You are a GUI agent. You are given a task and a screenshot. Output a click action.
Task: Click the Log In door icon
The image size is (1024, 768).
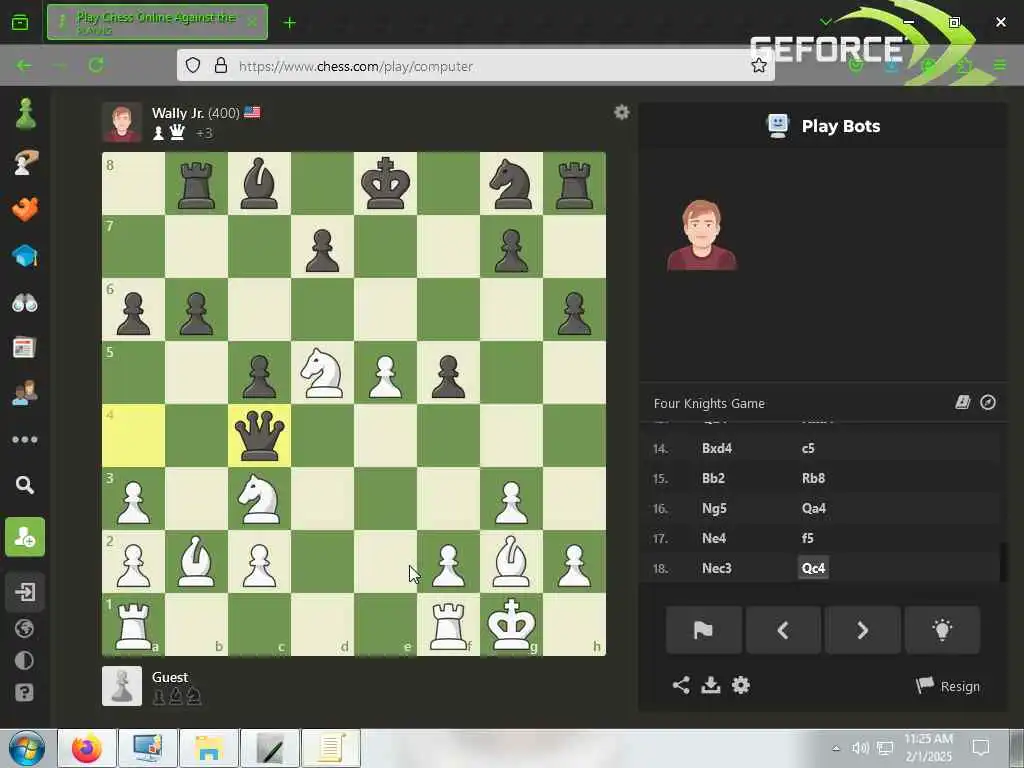pos(25,592)
